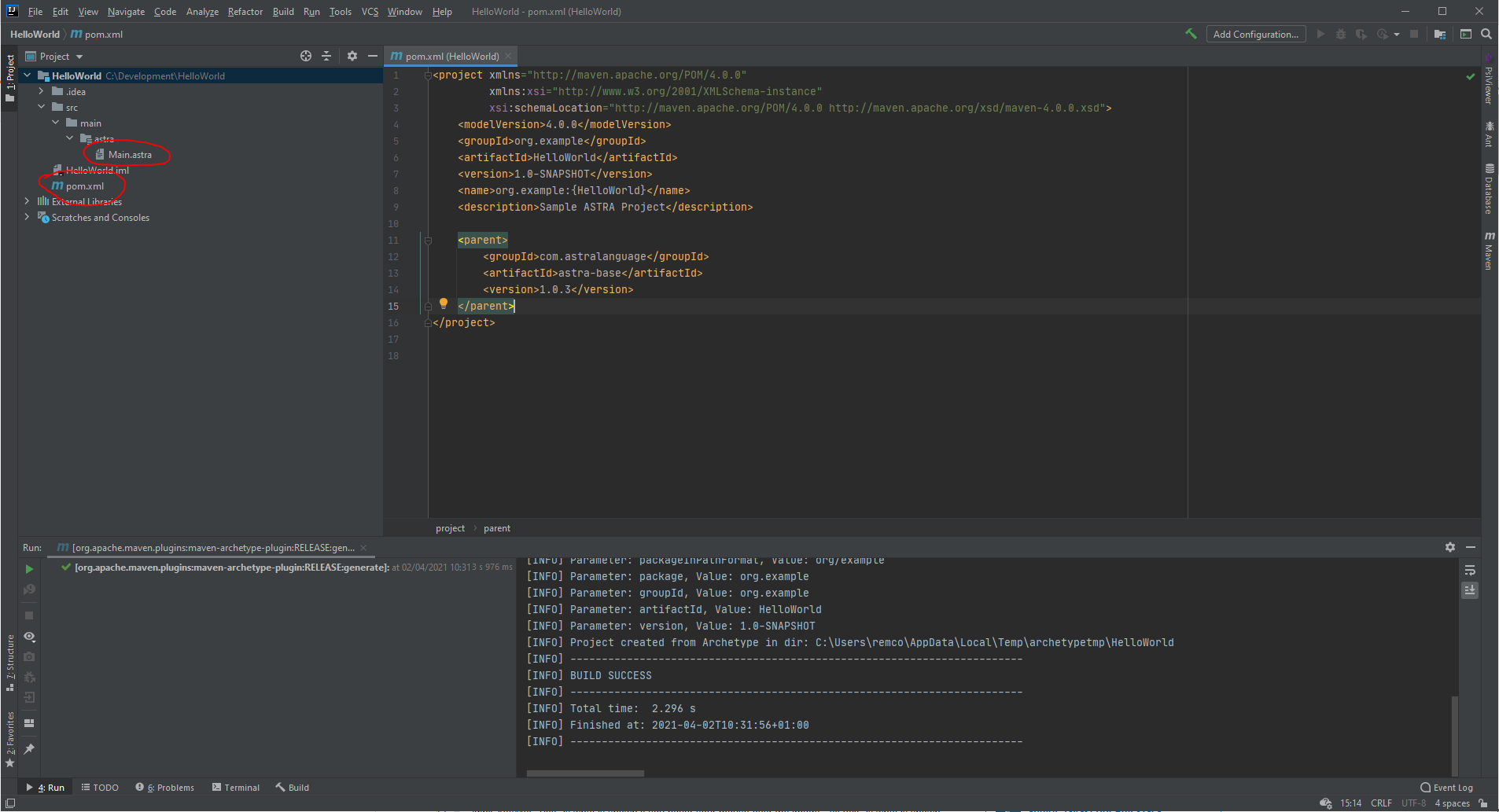Viewport: 1499px width, 812px height.
Task: Click the Run Anything toolbar icon
Action: (x=1466, y=34)
